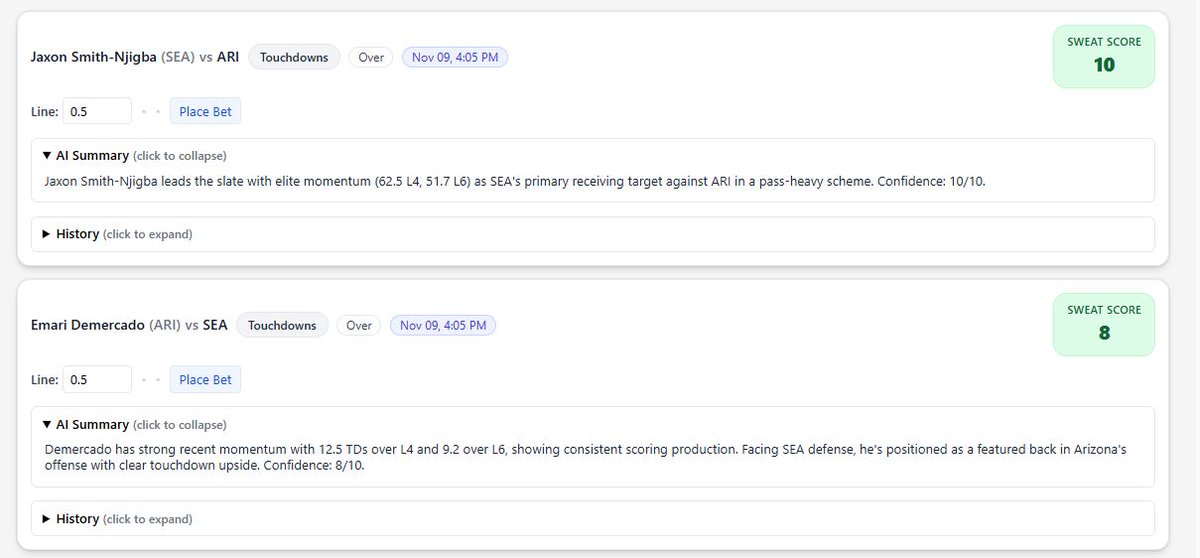Click Over tag on Smith-Njigba card
This screenshot has width=1200, height=558.
371,58
